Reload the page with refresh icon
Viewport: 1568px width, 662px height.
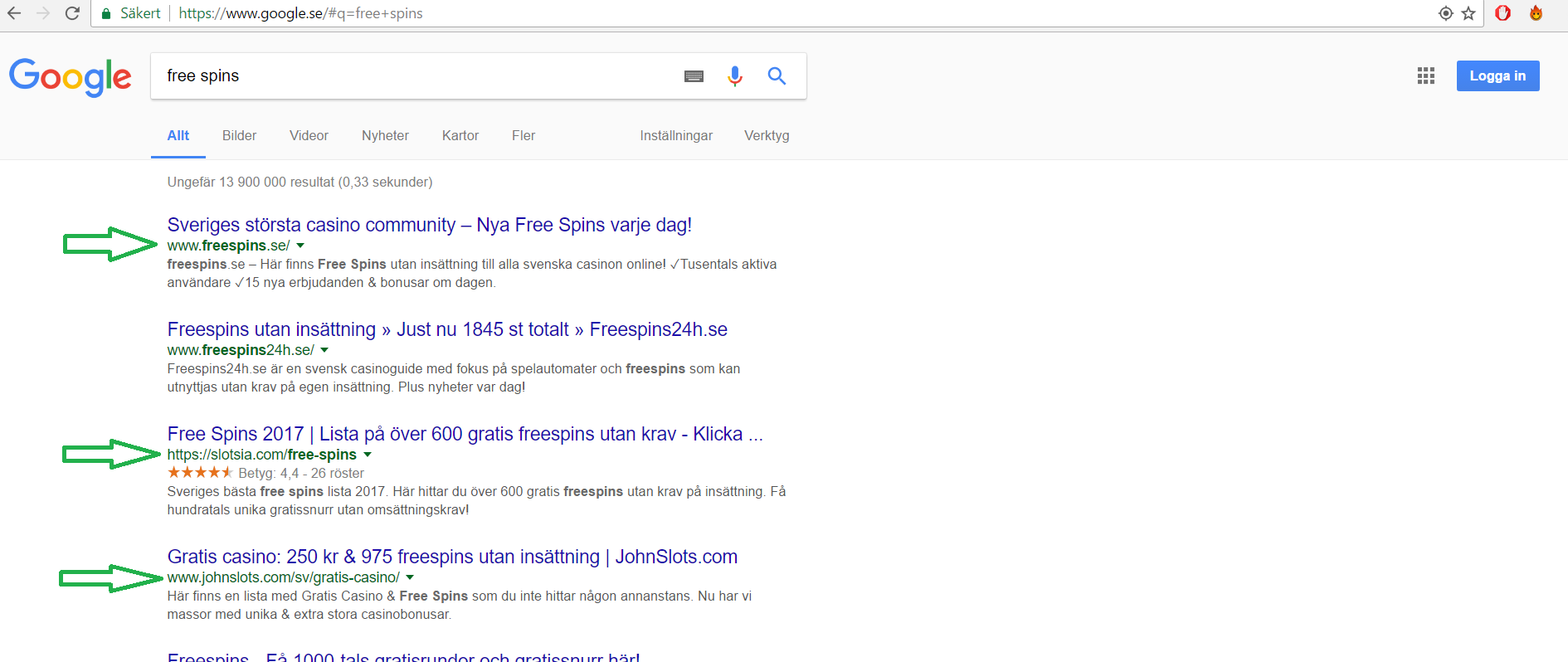(x=73, y=13)
